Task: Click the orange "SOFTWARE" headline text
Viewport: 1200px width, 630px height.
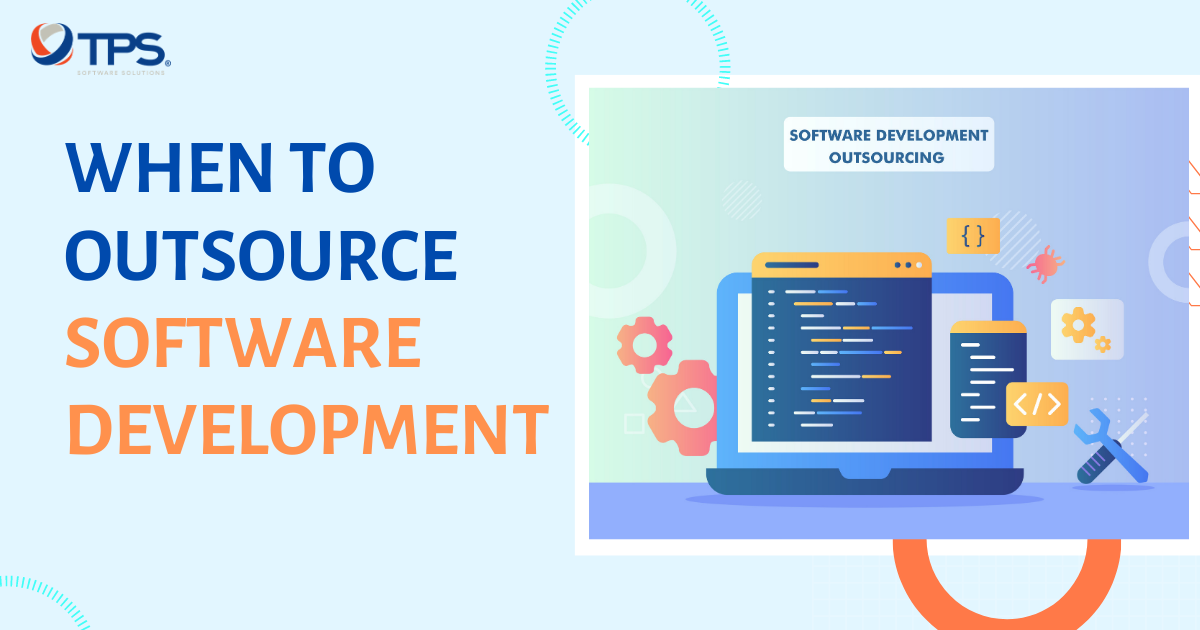Action: tap(243, 341)
